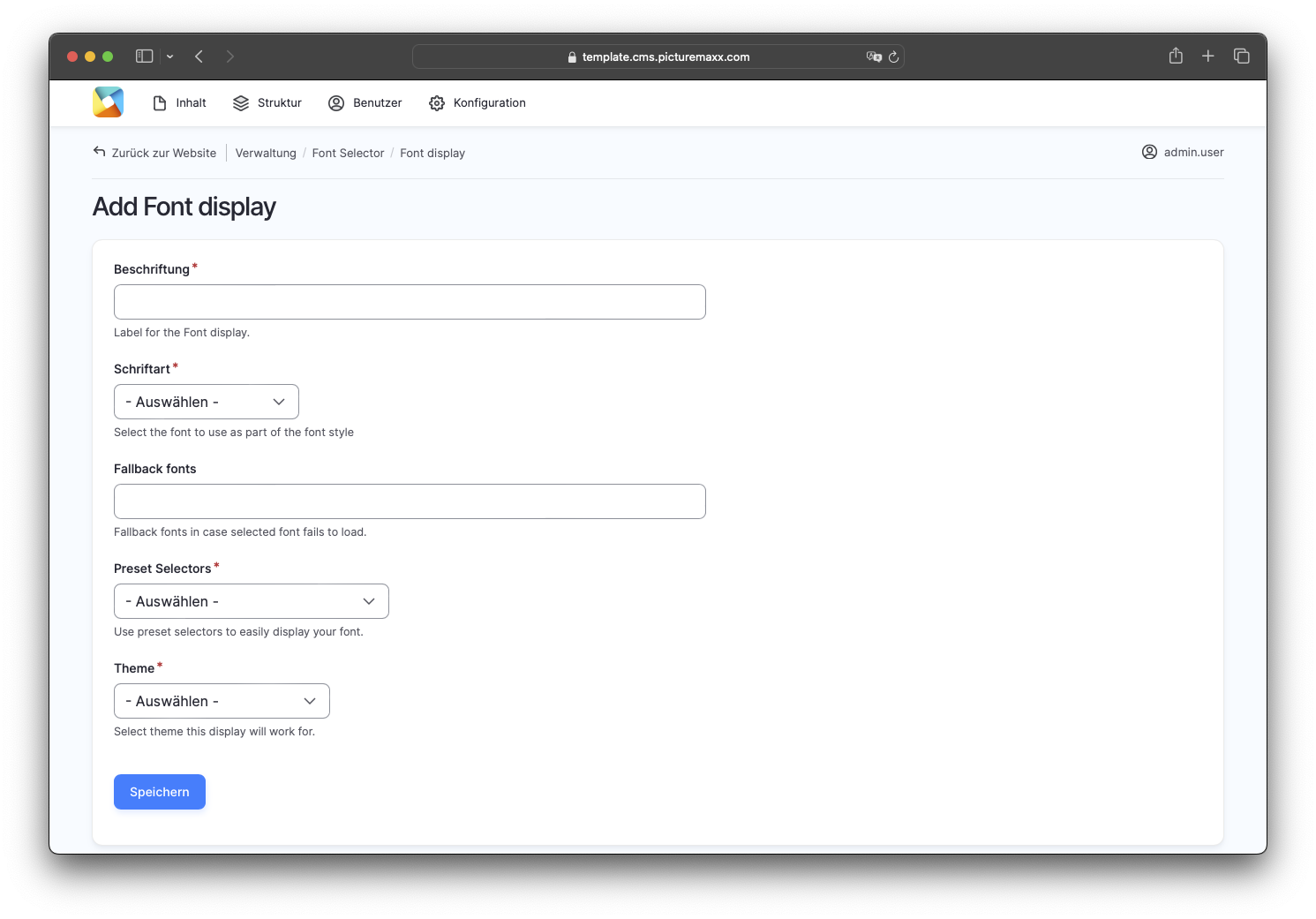Toggle the Safari sidebar icon
Viewport: 1316px width, 919px height.
coord(145,56)
